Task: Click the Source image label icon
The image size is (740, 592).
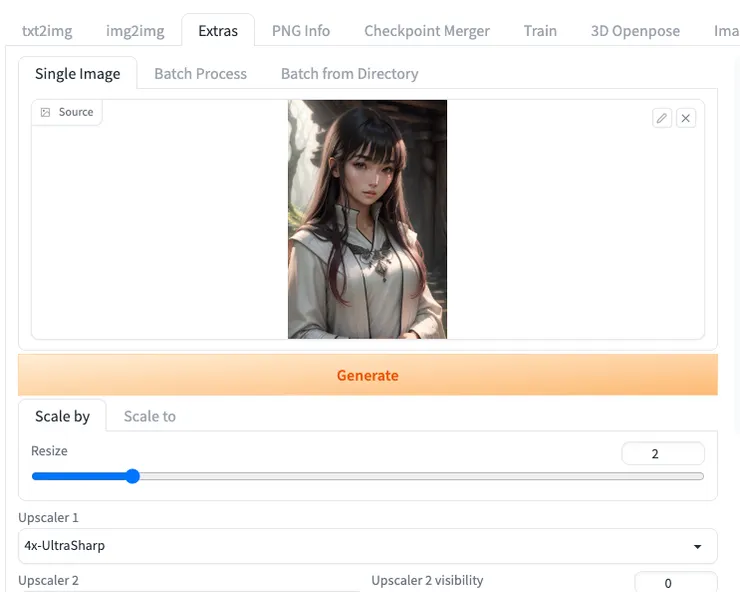Action: click(x=45, y=112)
